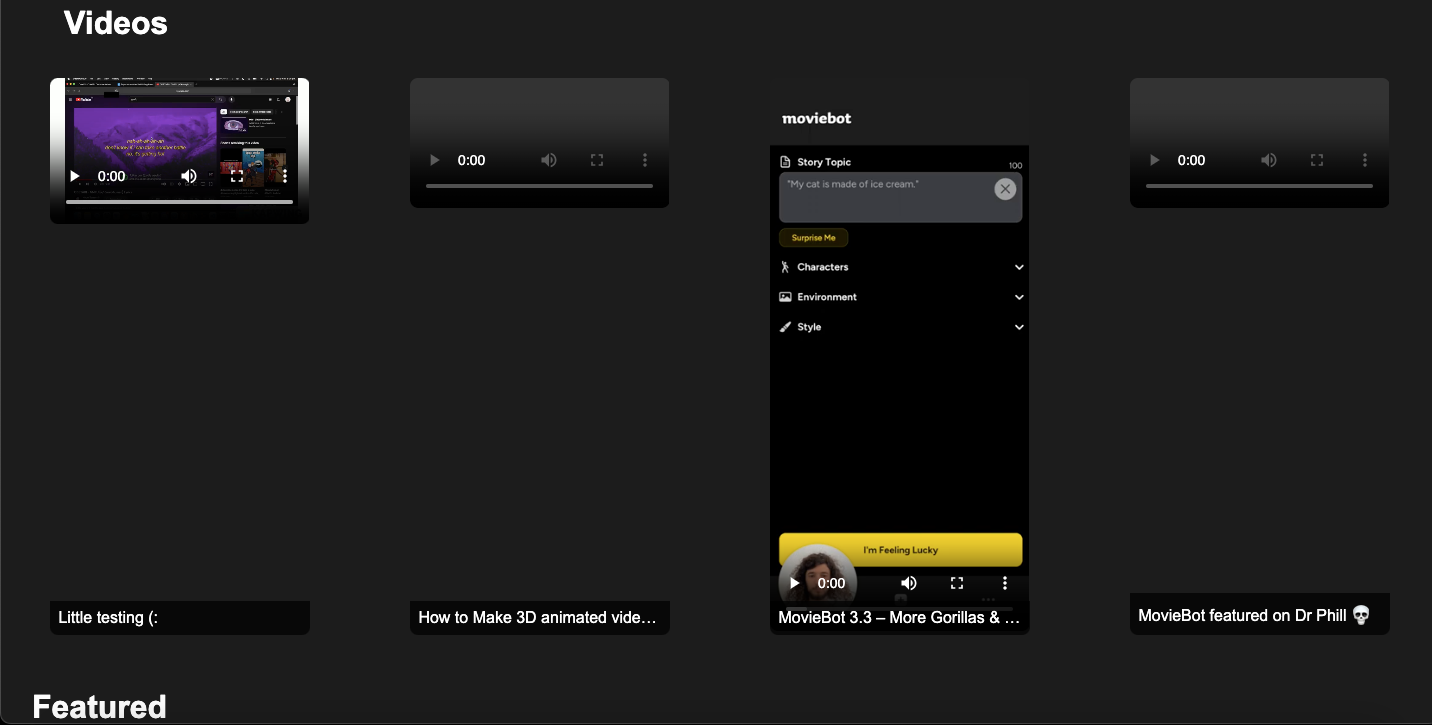Image resolution: width=1432 pixels, height=725 pixels.
Task: Click the Surprise Me button
Action: pos(813,237)
